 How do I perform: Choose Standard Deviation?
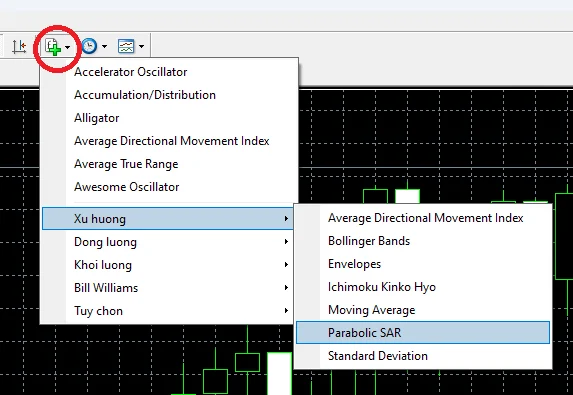[423, 356]
